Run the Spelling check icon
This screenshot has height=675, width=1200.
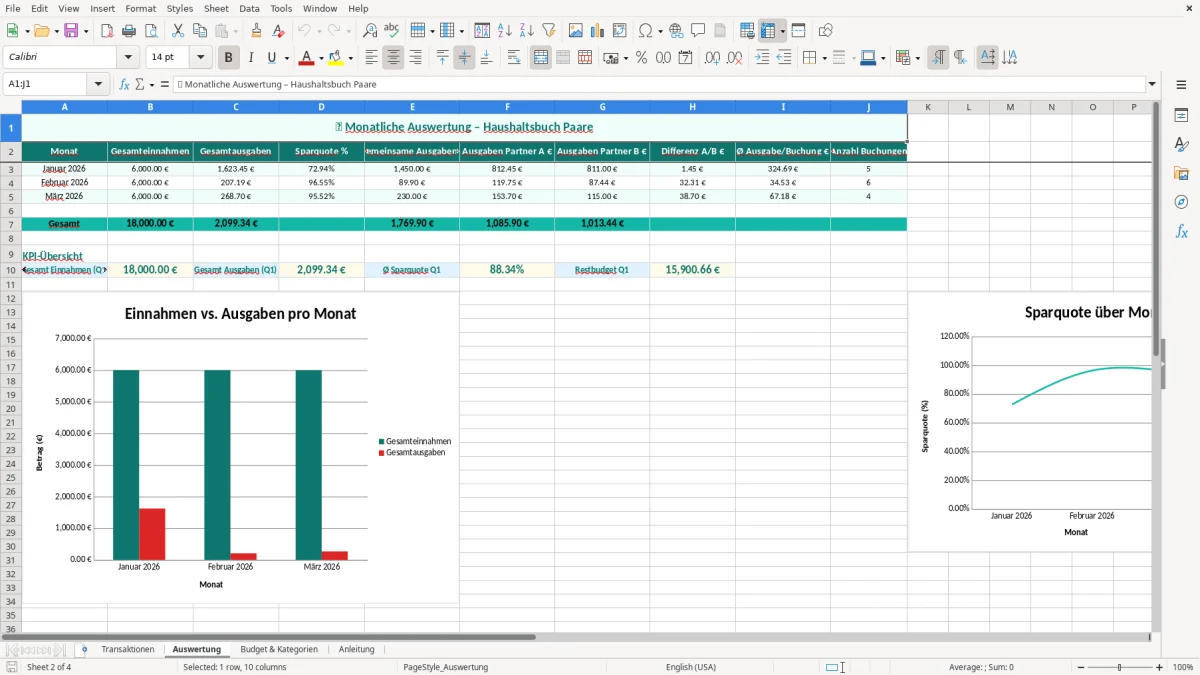tap(392, 31)
